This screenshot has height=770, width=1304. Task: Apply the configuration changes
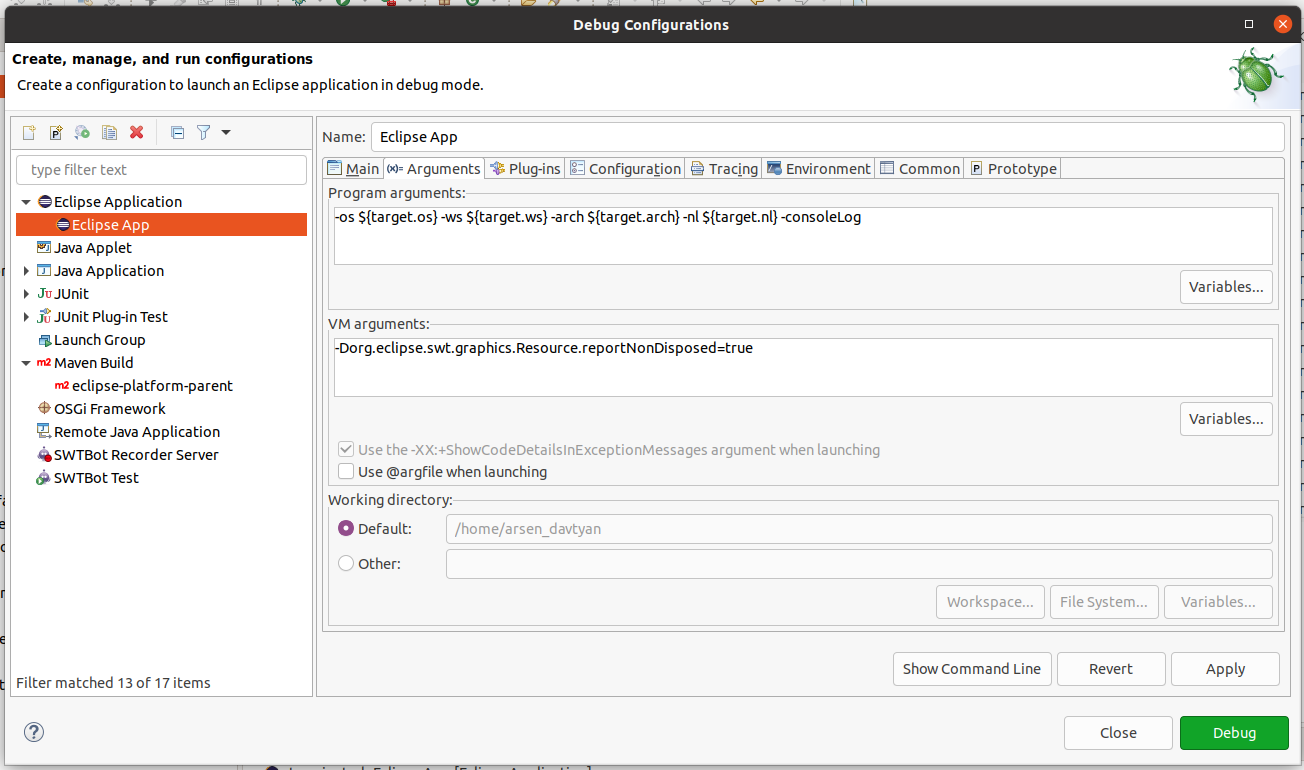click(x=1225, y=669)
